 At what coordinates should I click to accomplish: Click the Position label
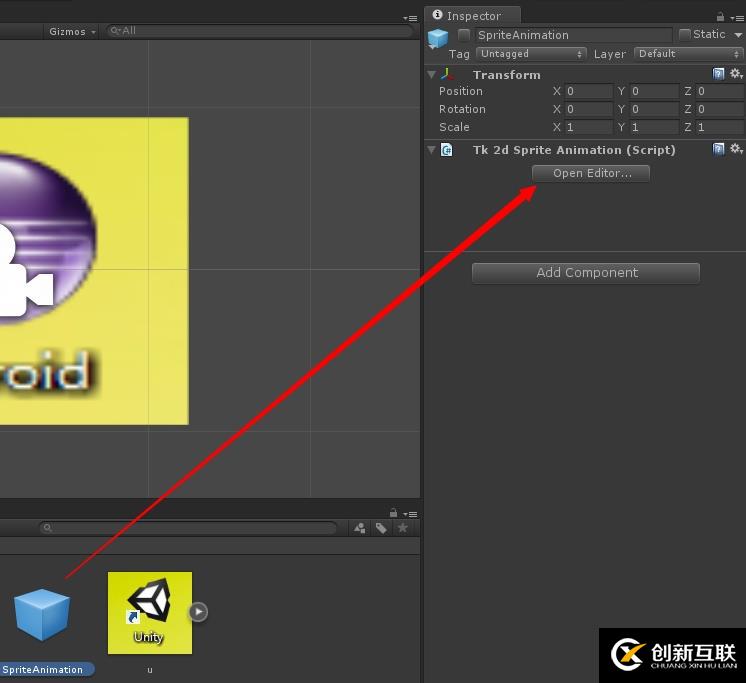pos(461,91)
